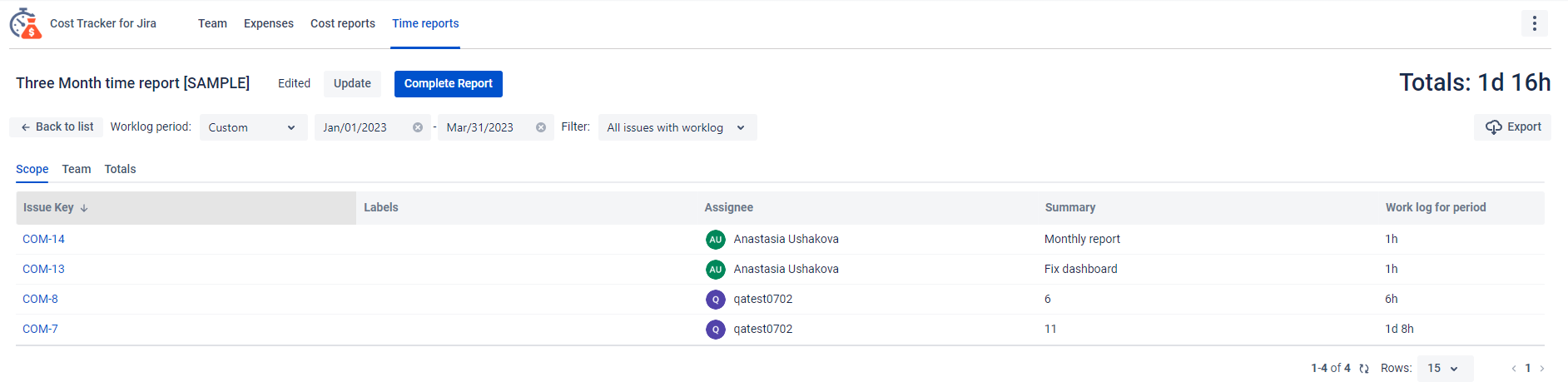Click the Complete Report button
This screenshot has width=1568, height=387.
pyautogui.click(x=449, y=83)
